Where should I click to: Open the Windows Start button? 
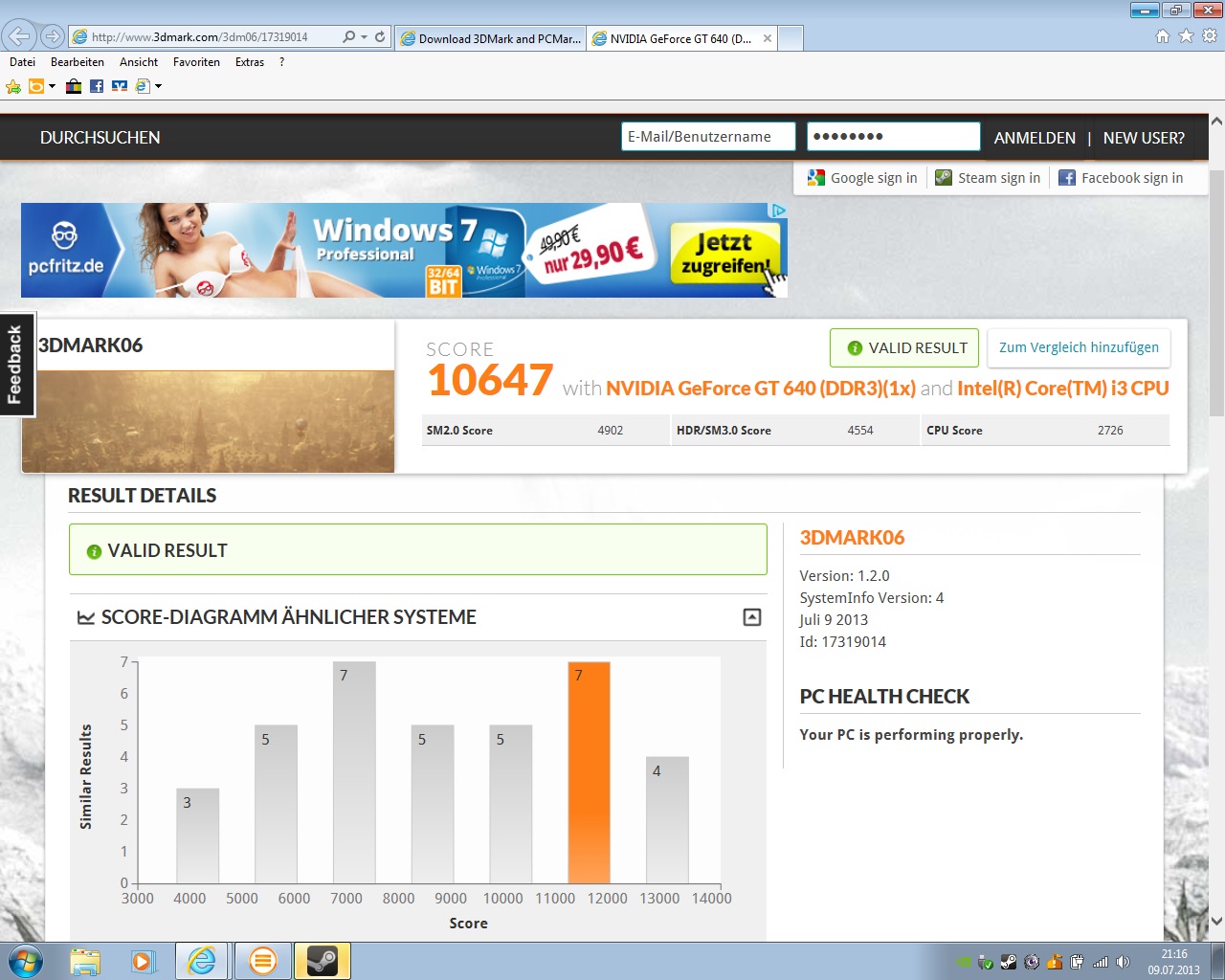[25, 960]
